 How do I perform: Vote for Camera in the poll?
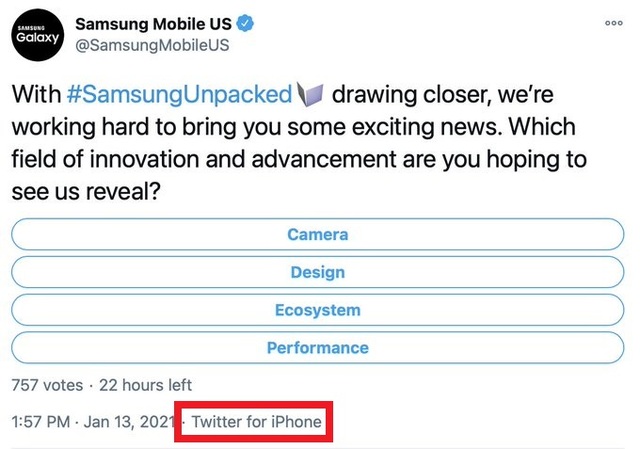[x=318, y=234]
